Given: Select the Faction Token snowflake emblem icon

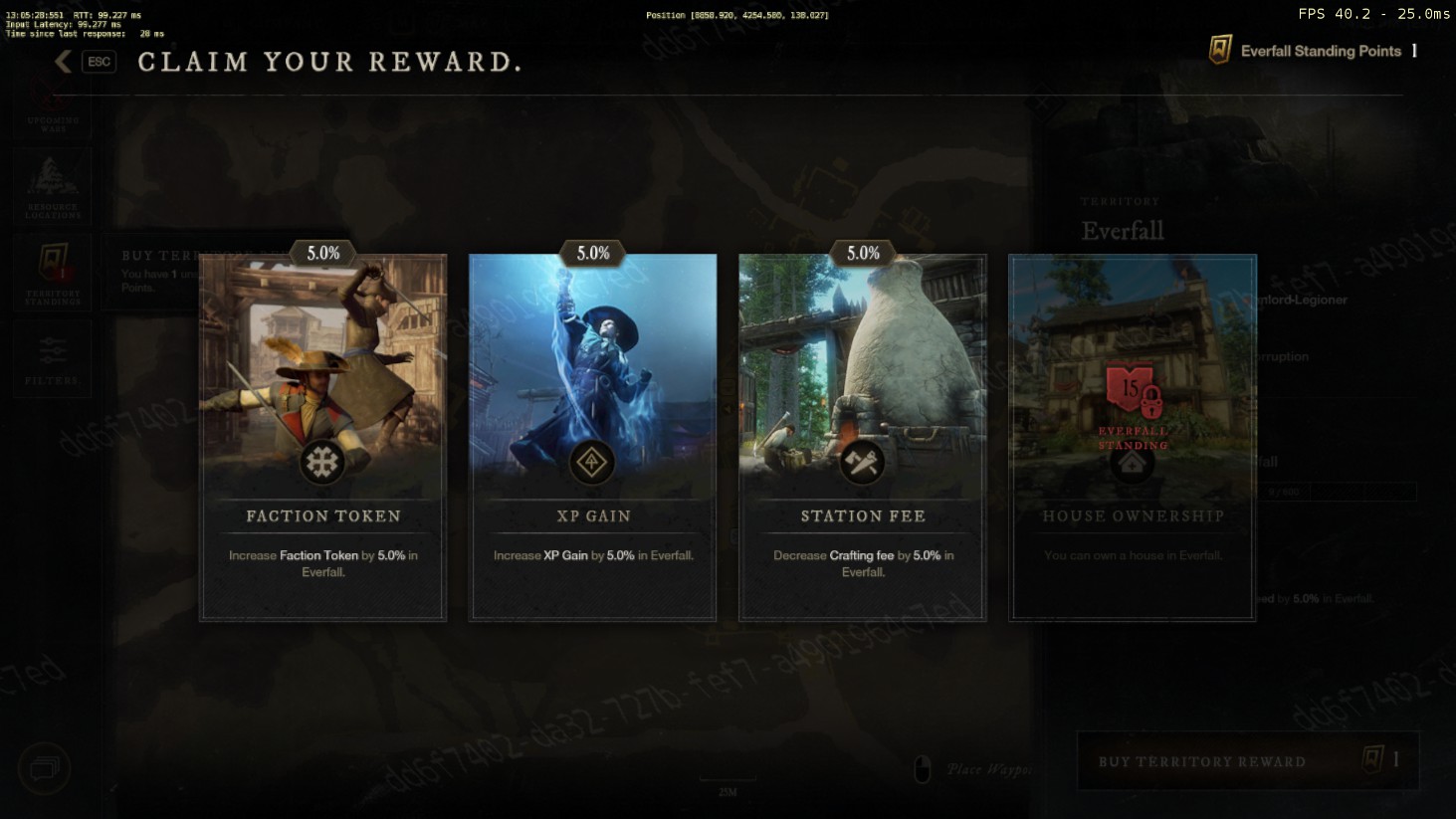Looking at the screenshot, I should pos(322,463).
